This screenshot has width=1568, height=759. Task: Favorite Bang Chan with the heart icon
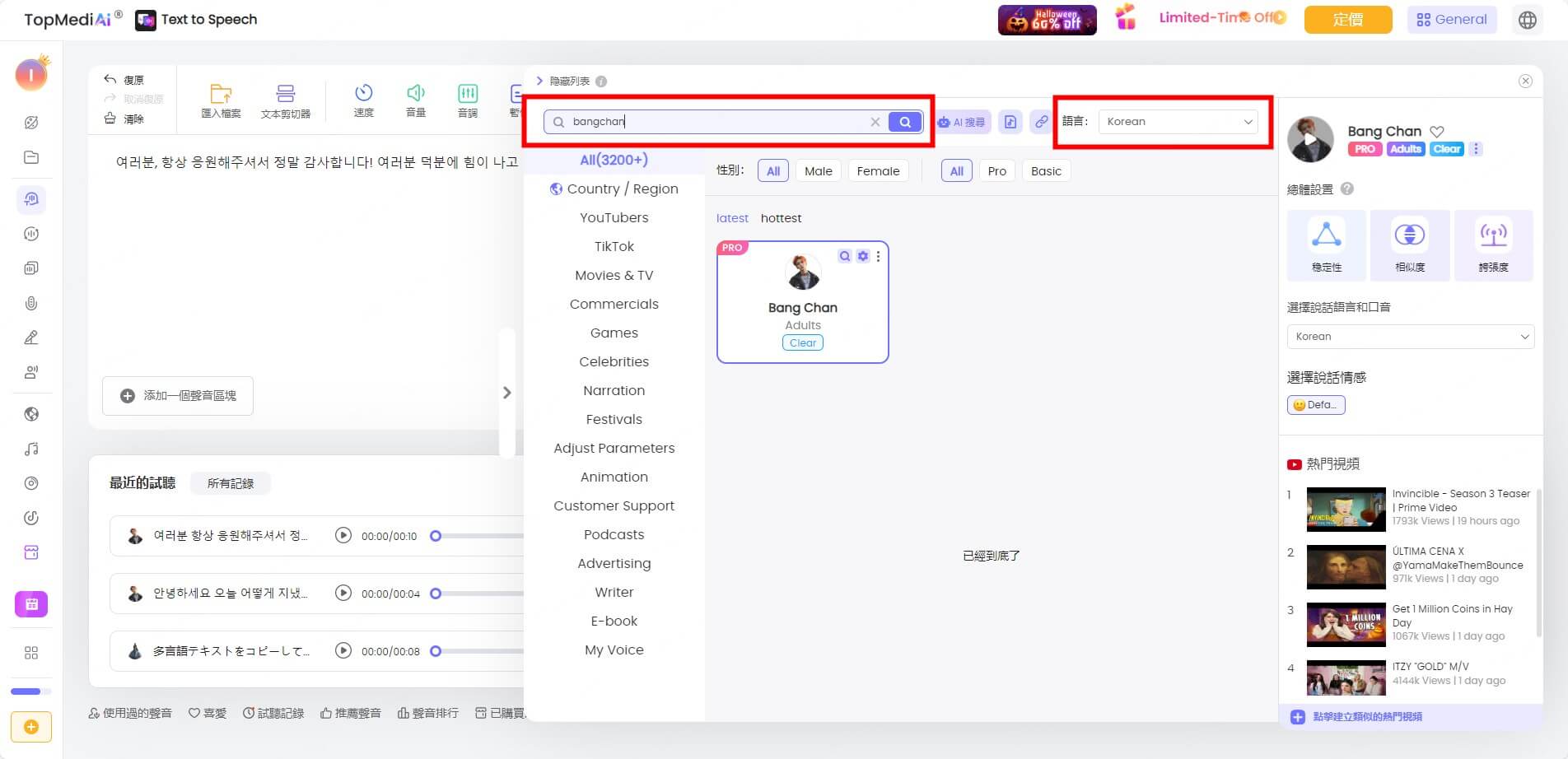[x=1437, y=132]
